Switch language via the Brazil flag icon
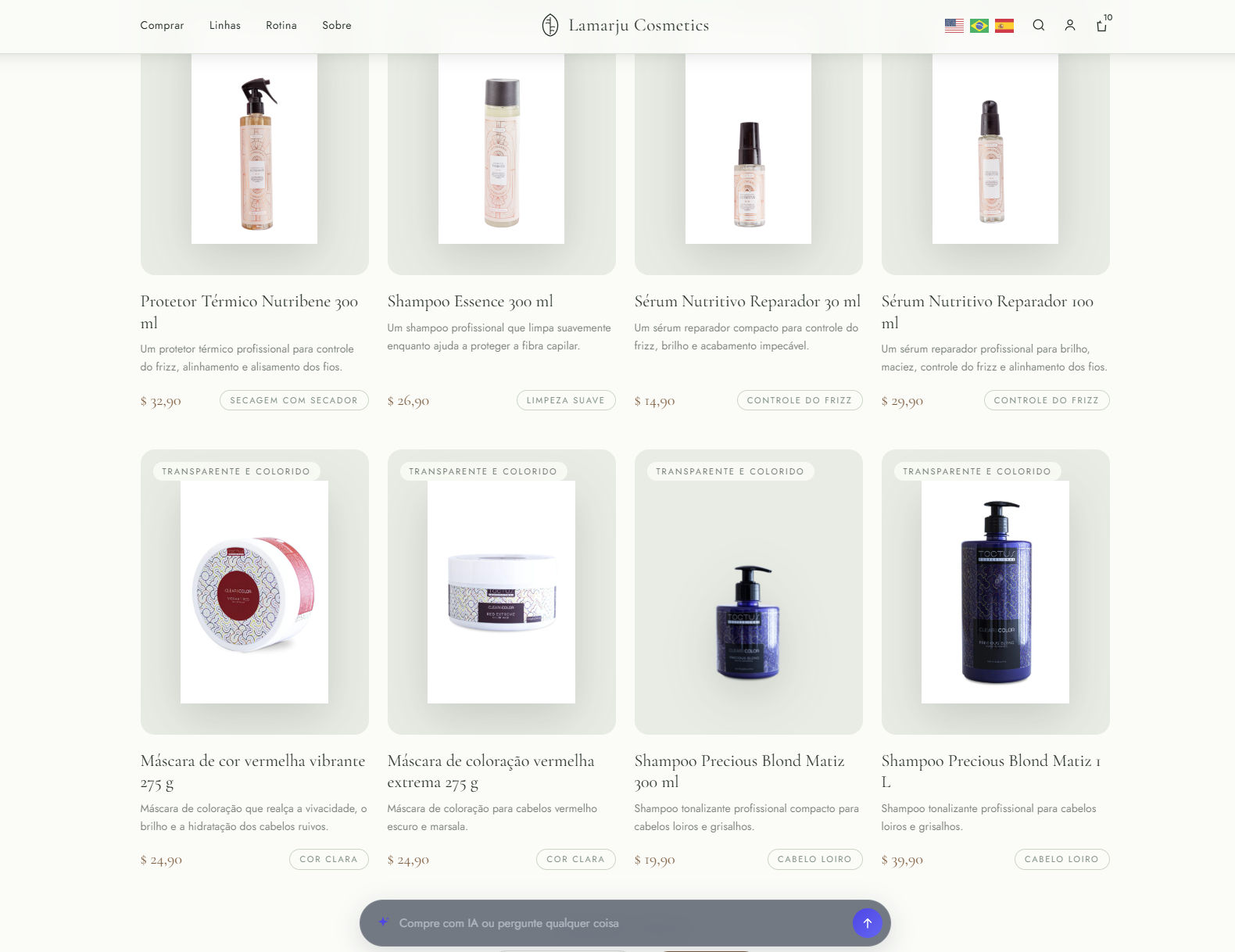This screenshot has width=1235, height=952. pyautogui.click(x=979, y=26)
